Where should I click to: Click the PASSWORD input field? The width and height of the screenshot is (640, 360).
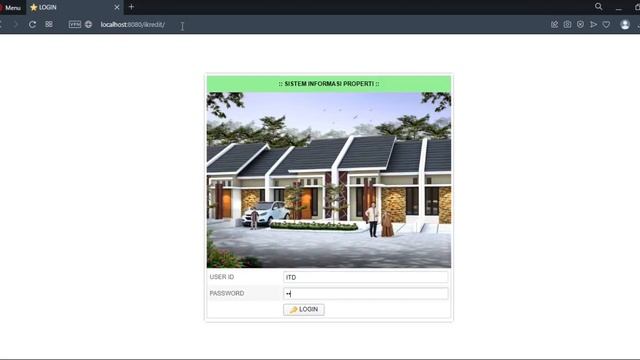366,293
